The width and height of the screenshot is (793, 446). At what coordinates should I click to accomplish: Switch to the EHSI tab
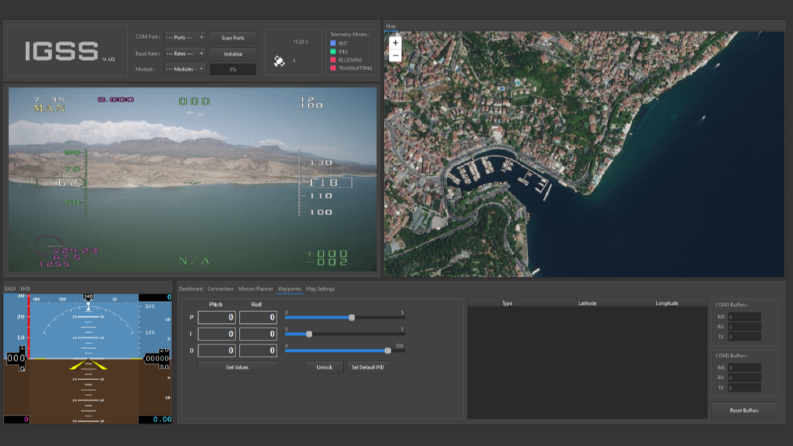[25, 289]
